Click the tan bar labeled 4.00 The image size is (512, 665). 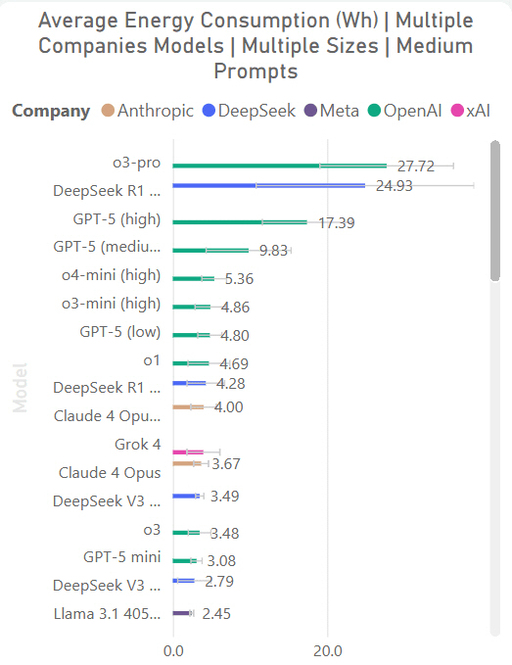coord(188,407)
